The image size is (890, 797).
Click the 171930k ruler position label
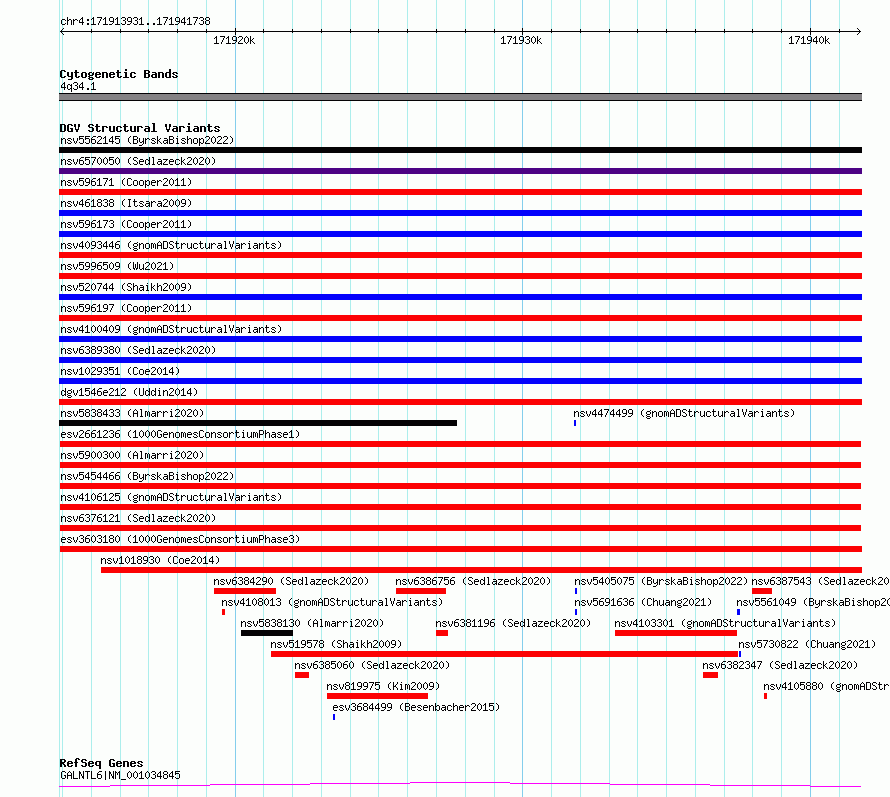pyautogui.click(x=521, y=40)
